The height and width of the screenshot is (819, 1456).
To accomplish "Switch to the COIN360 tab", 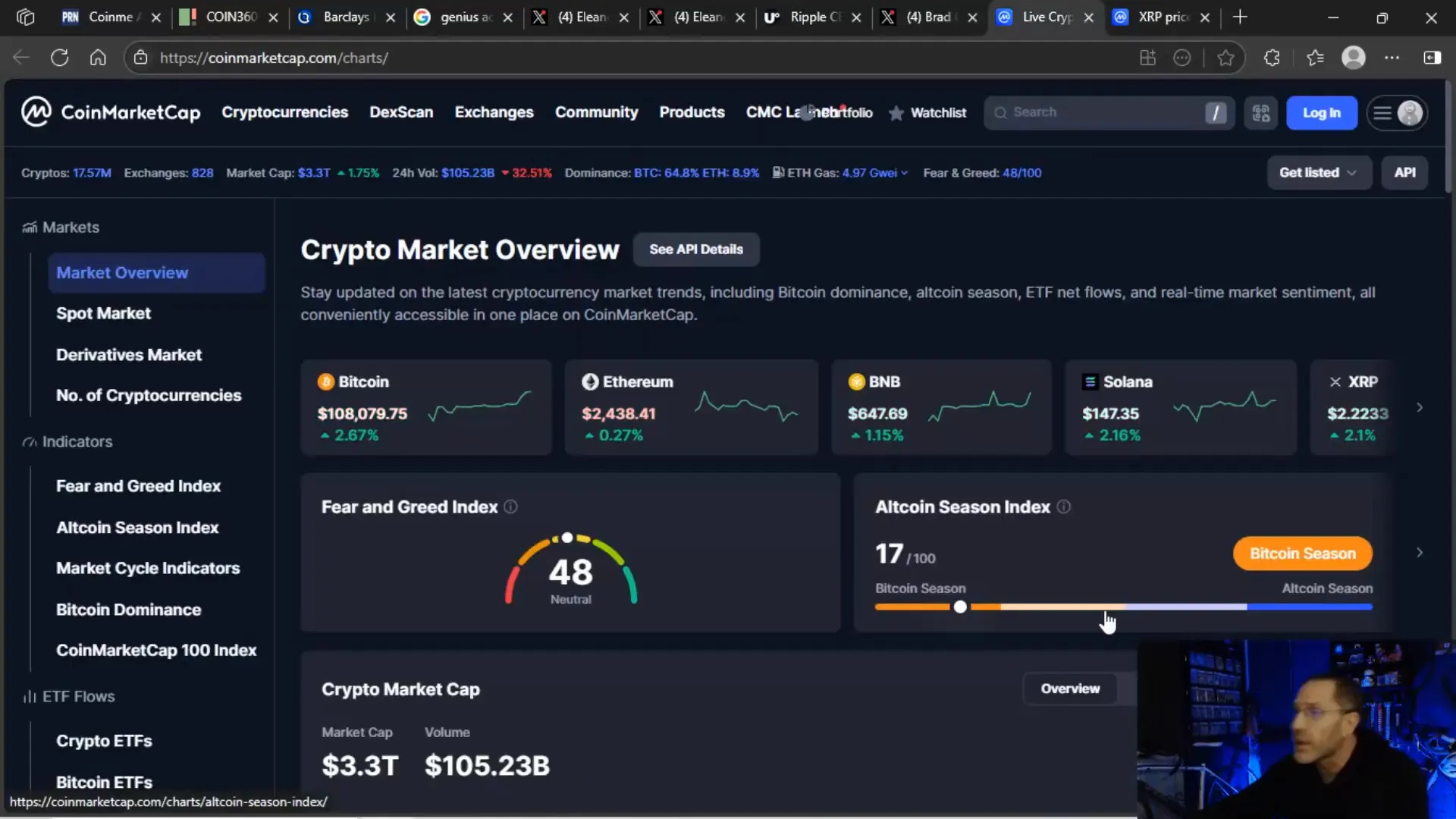I will click(230, 17).
